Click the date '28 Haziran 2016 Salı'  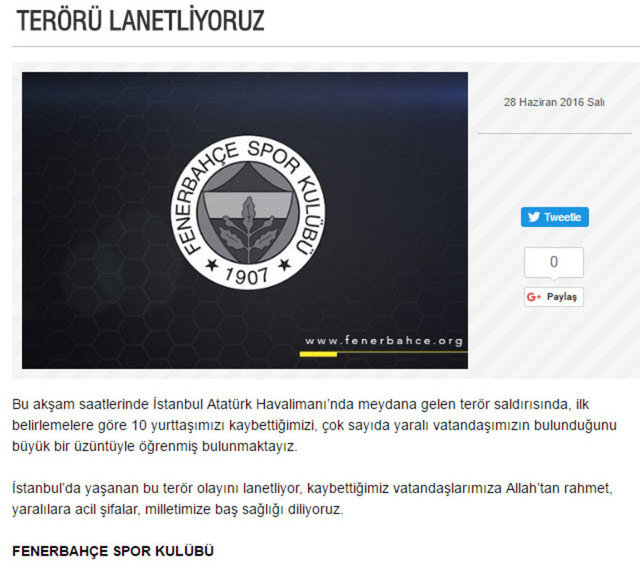click(x=554, y=102)
